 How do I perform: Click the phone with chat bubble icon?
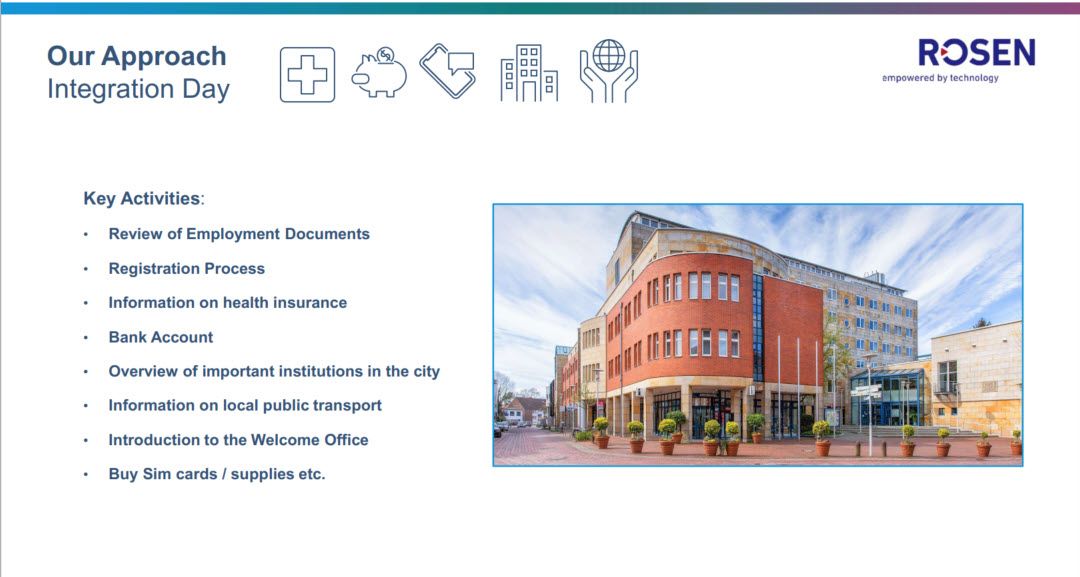[448, 70]
